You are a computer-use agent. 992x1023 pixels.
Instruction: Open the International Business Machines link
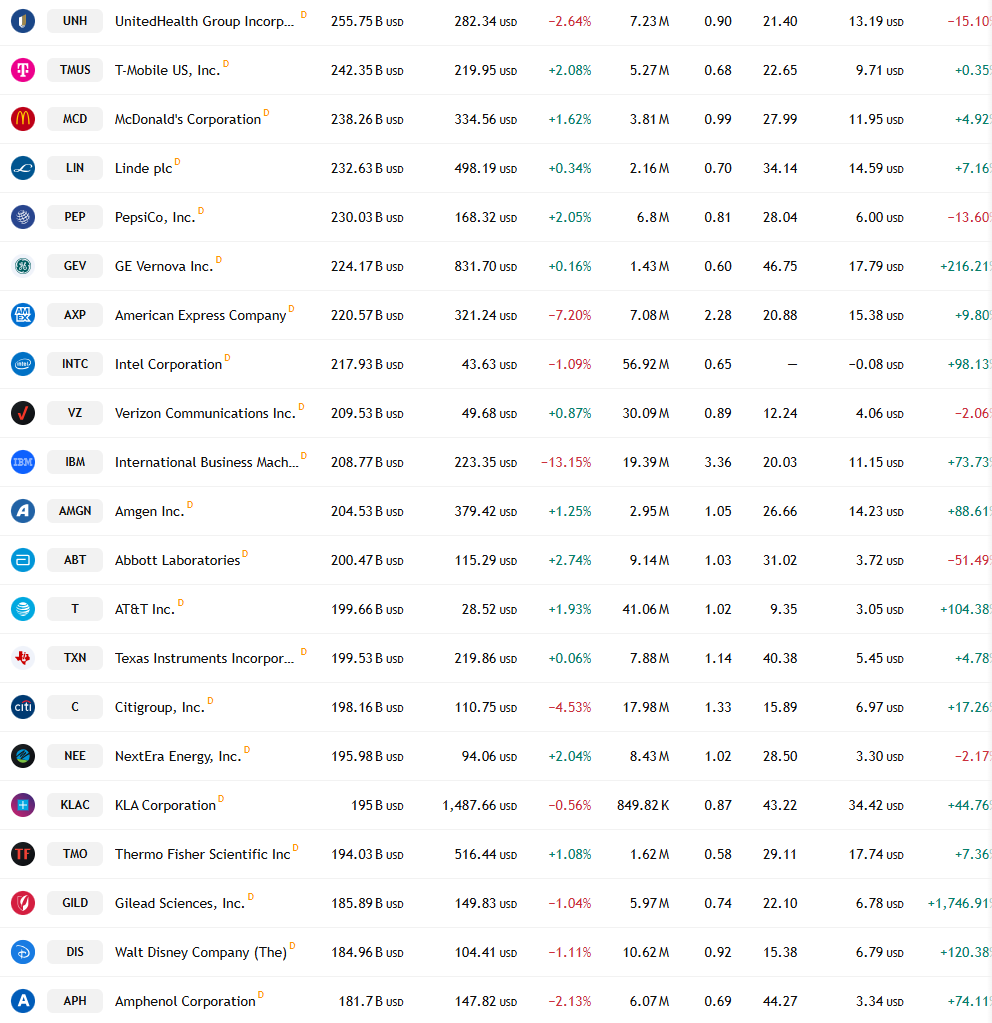[206, 462]
